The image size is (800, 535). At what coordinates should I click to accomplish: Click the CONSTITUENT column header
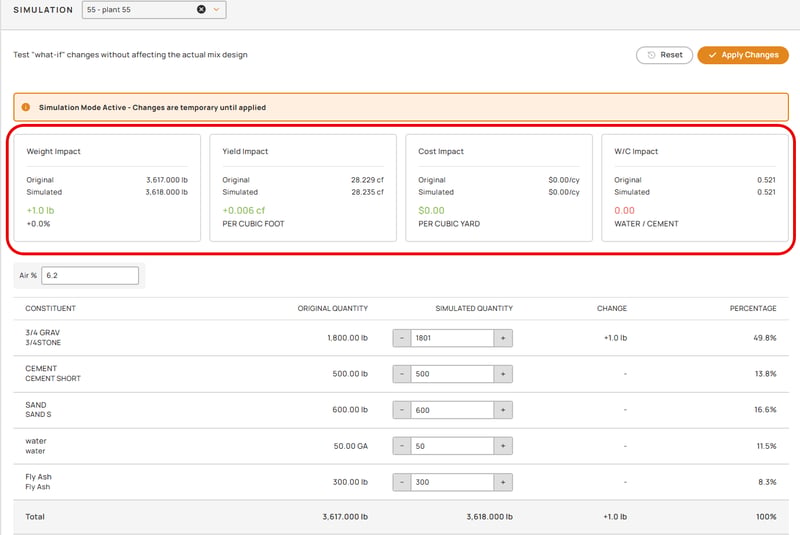coord(51,309)
